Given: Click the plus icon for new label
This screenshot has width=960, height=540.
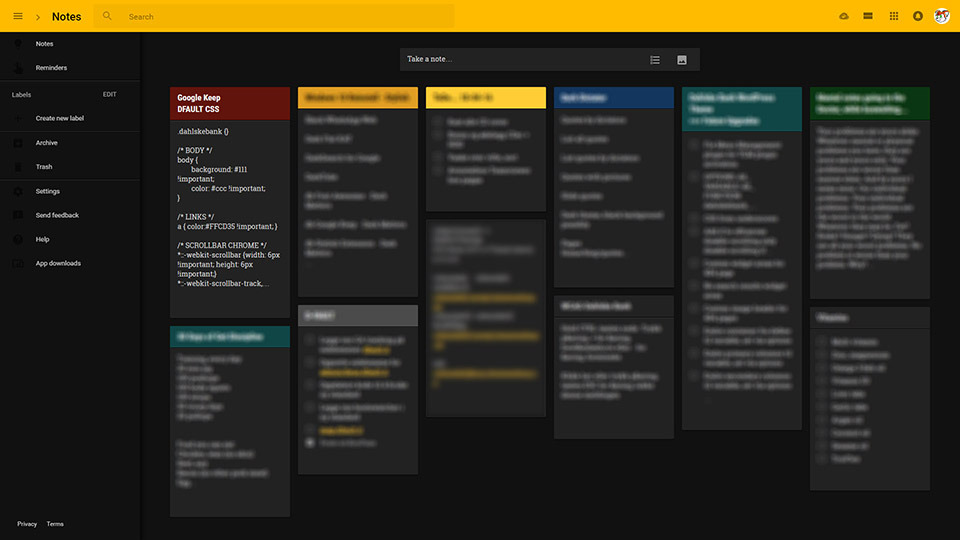Looking at the screenshot, I should (18, 118).
